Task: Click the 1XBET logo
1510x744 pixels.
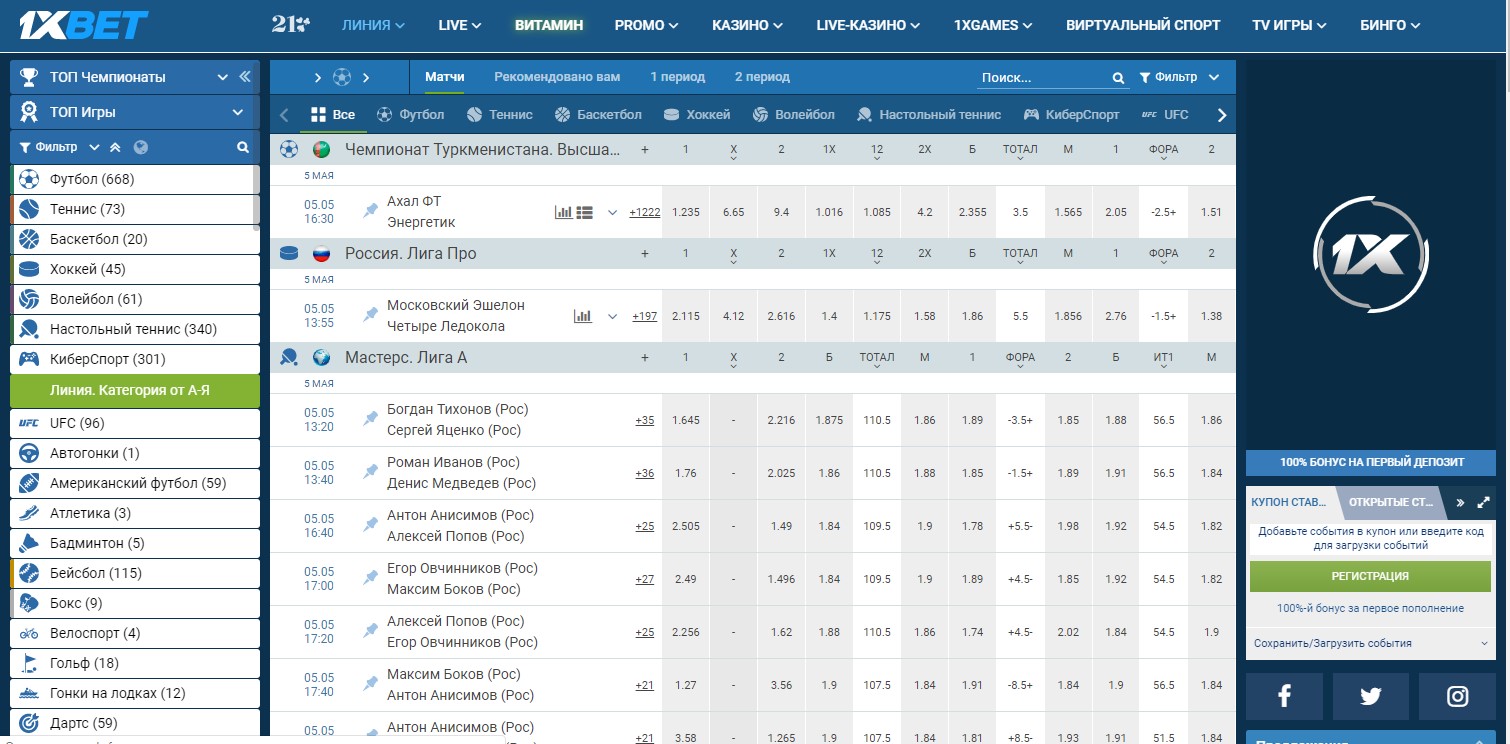Action: tap(84, 25)
